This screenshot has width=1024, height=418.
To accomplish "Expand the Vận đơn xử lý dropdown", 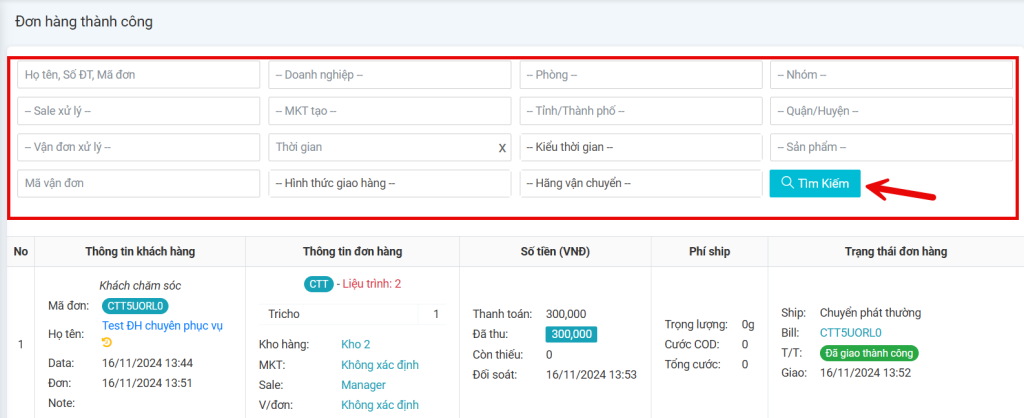I will pos(138,147).
